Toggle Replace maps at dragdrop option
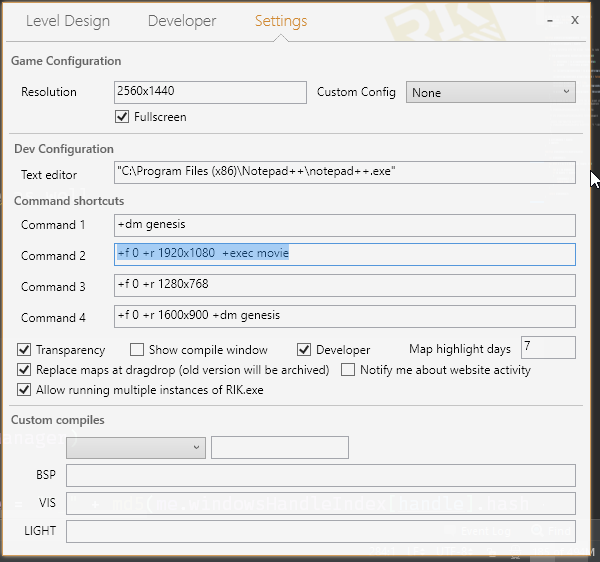Image resolution: width=600 pixels, height=562 pixels. click(25, 370)
